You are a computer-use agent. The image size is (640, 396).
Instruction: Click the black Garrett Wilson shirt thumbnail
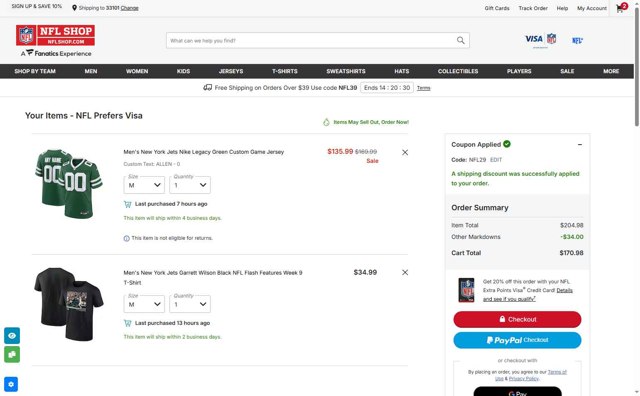69,304
